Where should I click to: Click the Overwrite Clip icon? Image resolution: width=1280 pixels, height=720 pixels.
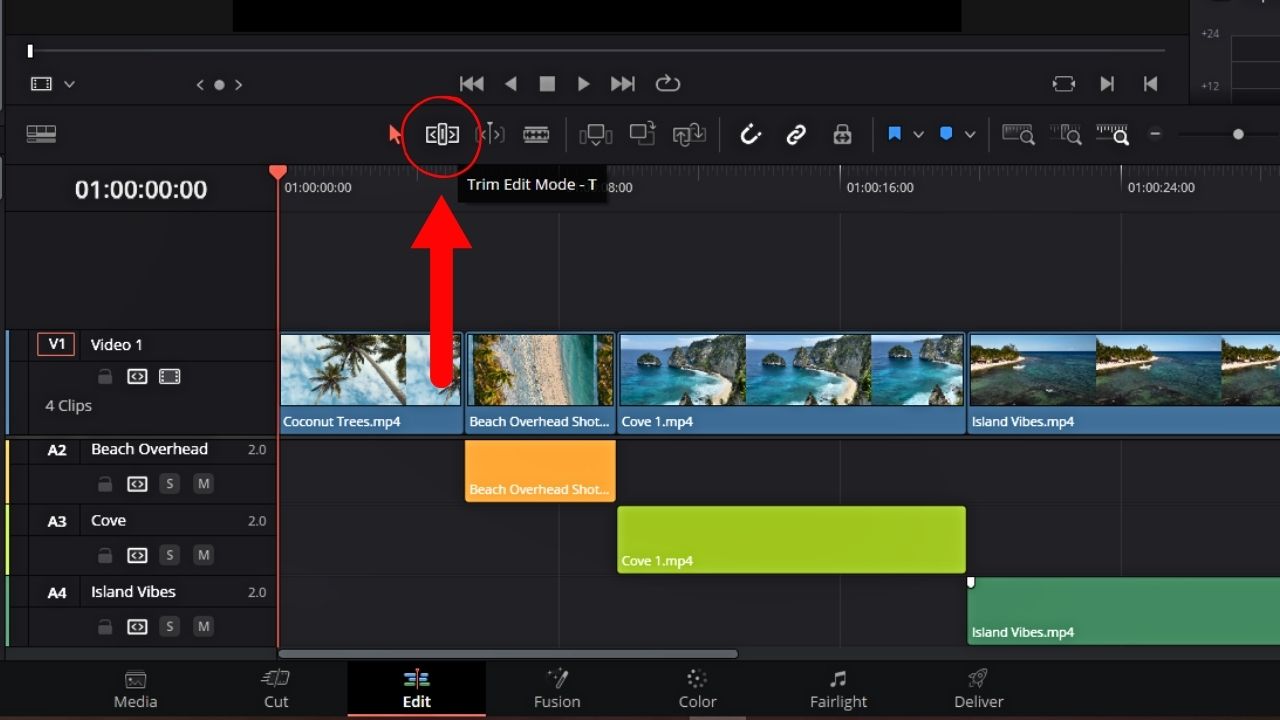[642, 134]
